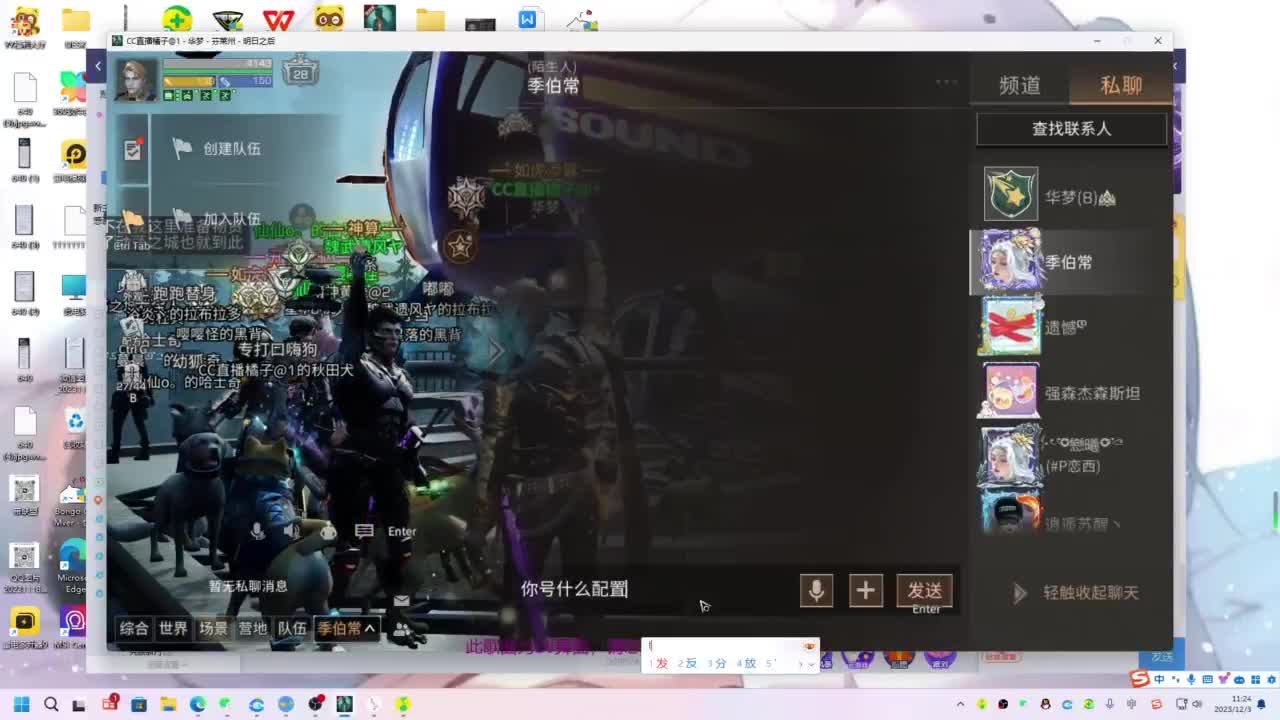Click the level 28 badge
This screenshot has height=720, width=1280.
(x=300, y=72)
